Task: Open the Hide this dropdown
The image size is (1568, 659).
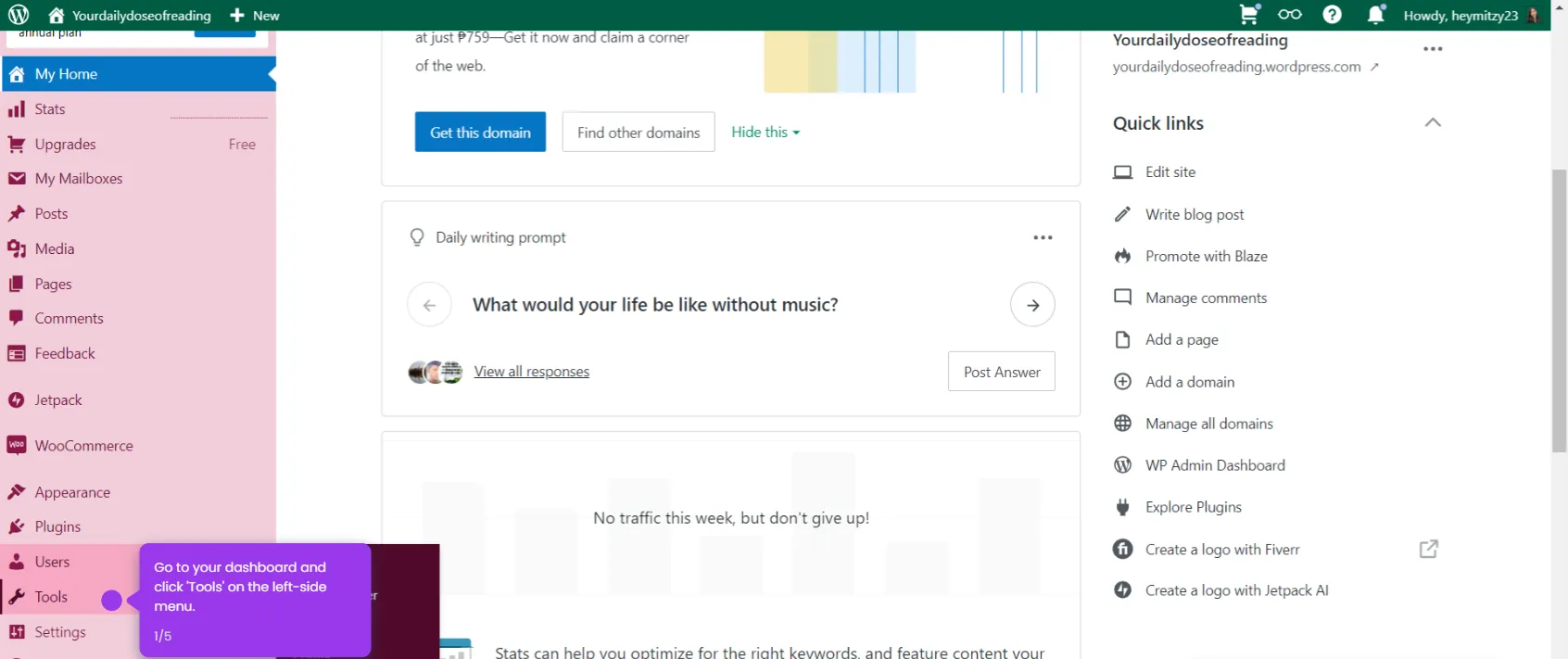Action: pyautogui.click(x=765, y=133)
